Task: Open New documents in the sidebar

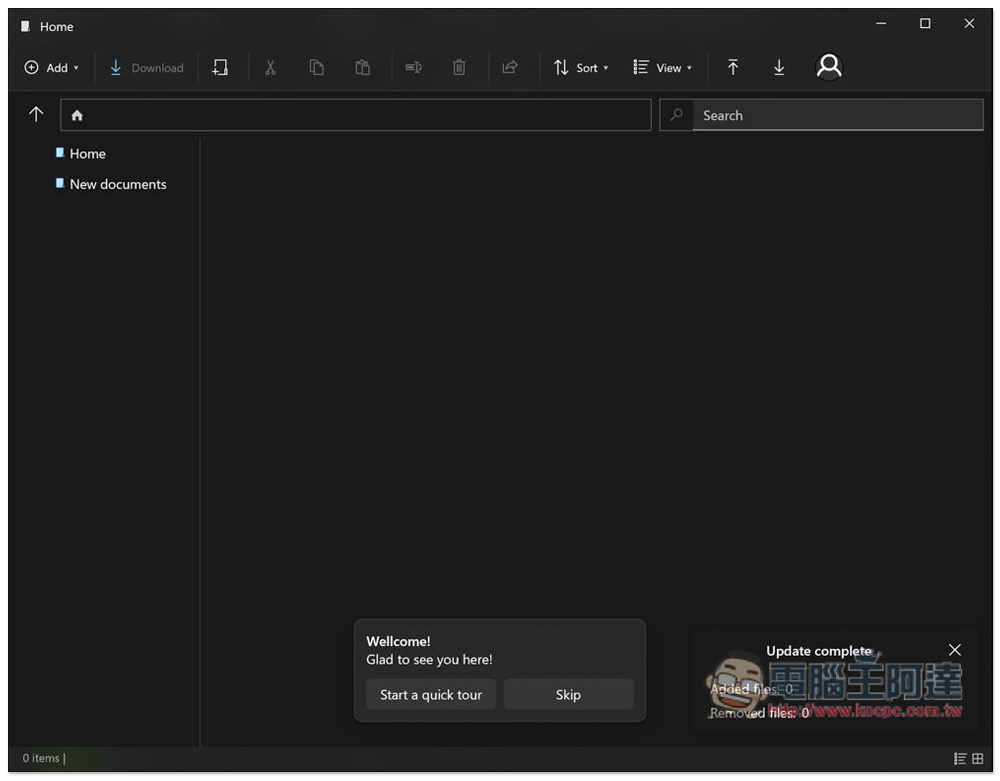Action: pos(117,184)
